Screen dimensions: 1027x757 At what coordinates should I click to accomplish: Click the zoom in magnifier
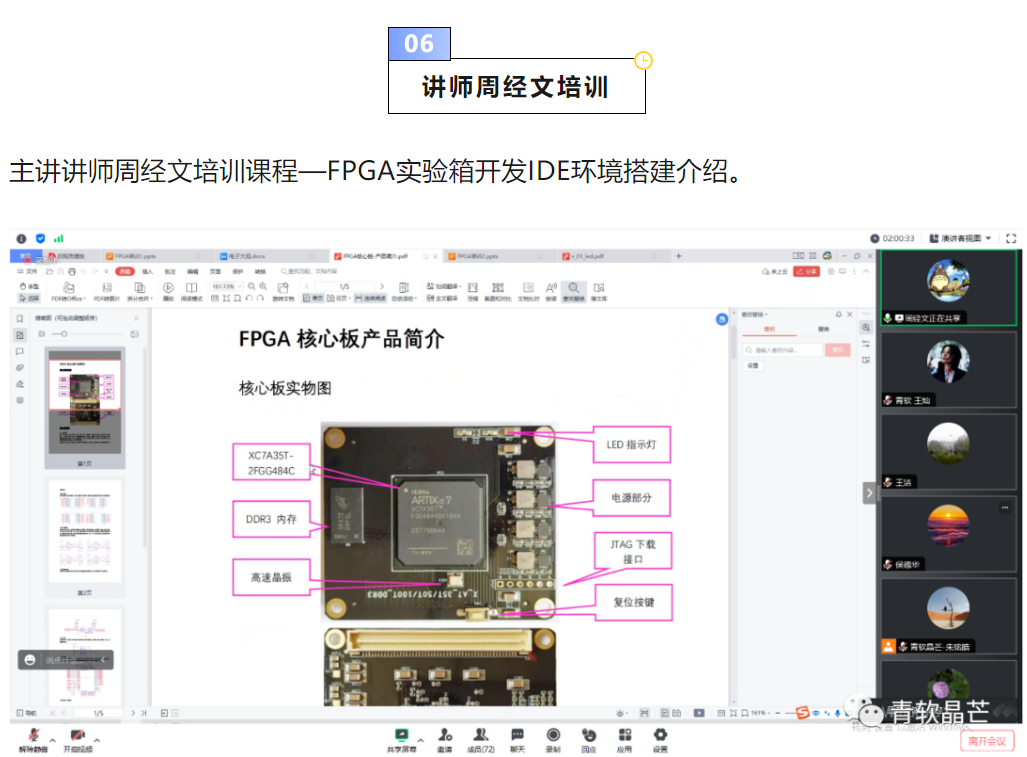(263, 286)
